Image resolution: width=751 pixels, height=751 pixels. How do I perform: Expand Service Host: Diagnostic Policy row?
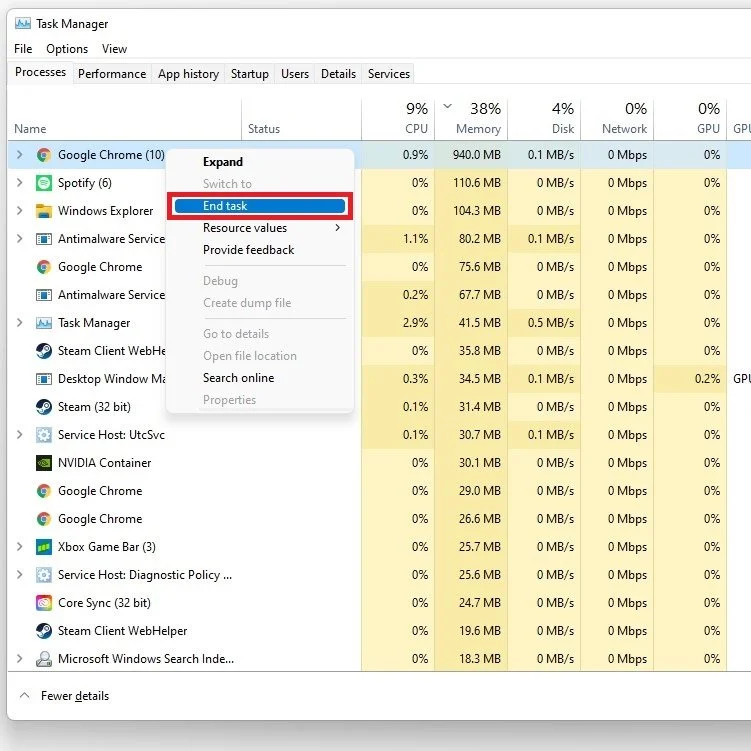coord(19,575)
